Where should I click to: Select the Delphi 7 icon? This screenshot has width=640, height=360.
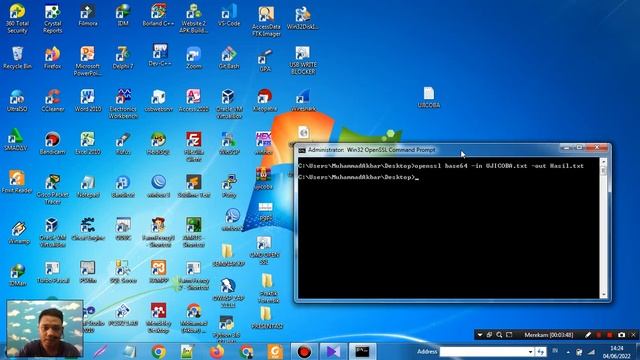tap(123, 58)
